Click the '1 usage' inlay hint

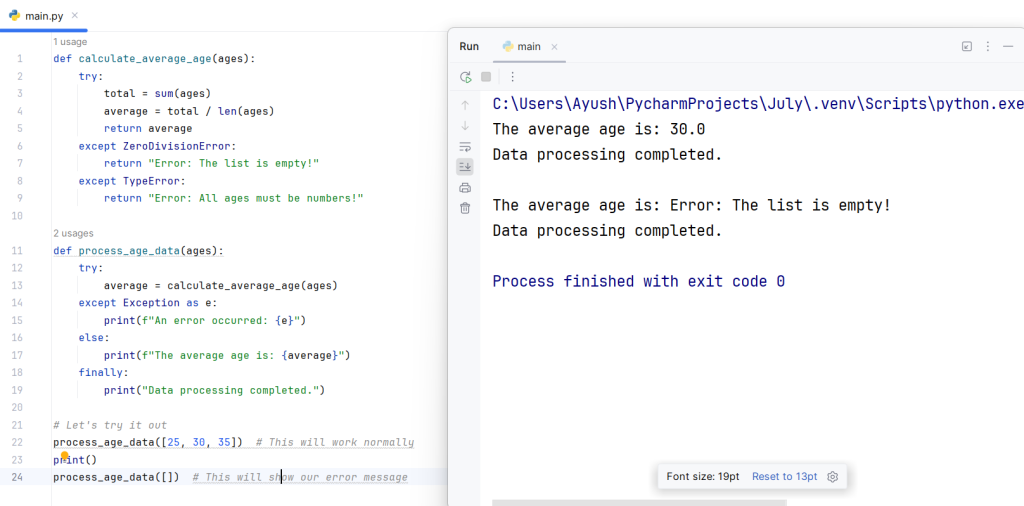click(x=70, y=41)
